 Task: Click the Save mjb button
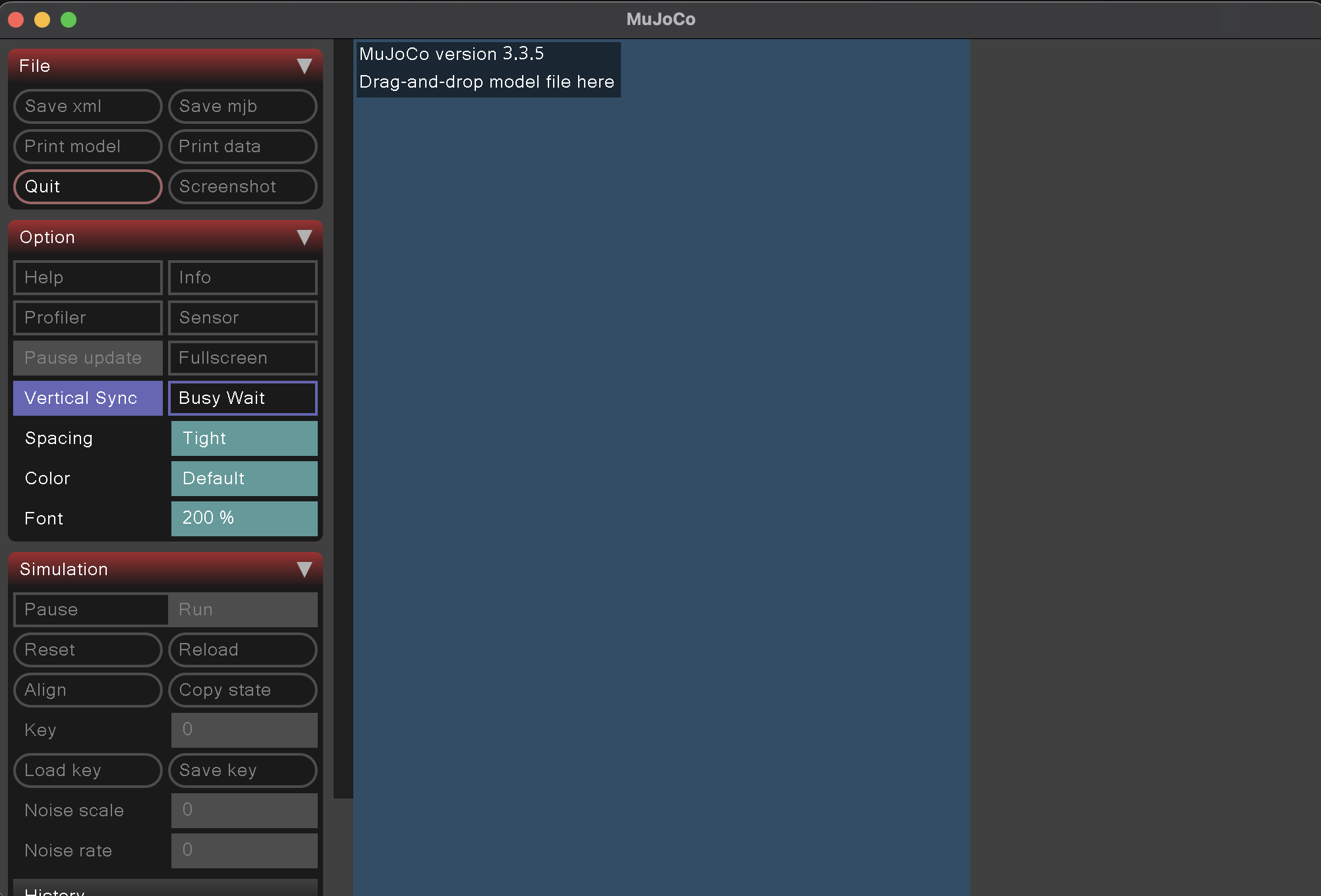click(243, 106)
